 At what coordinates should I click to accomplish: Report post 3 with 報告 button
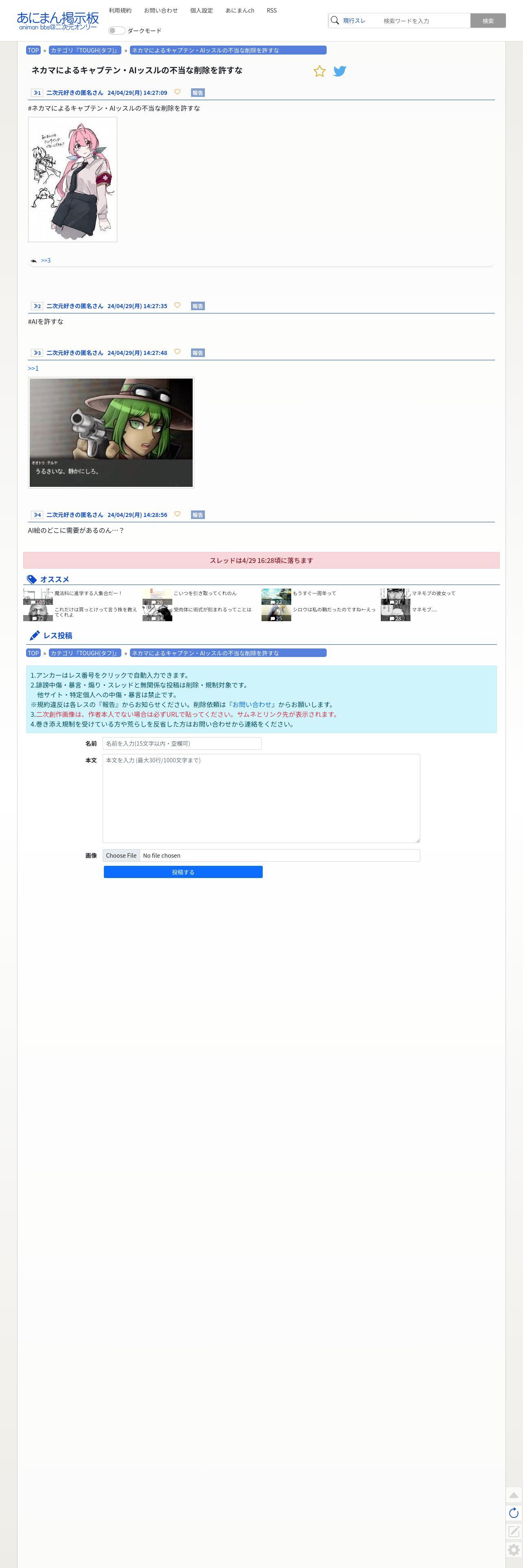(x=197, y=353)
